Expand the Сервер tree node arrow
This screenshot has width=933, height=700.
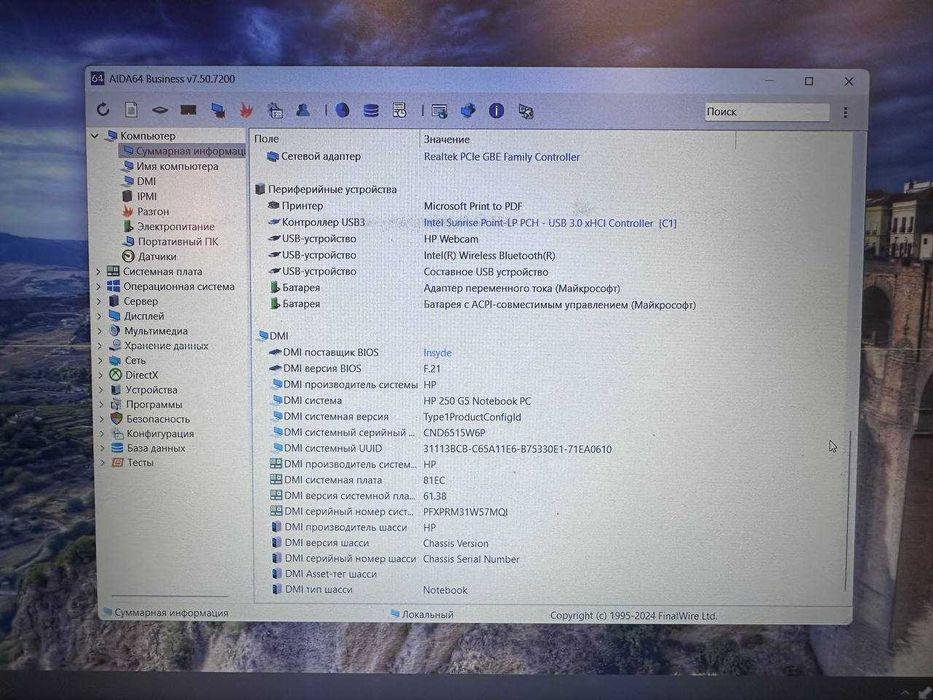99,301
